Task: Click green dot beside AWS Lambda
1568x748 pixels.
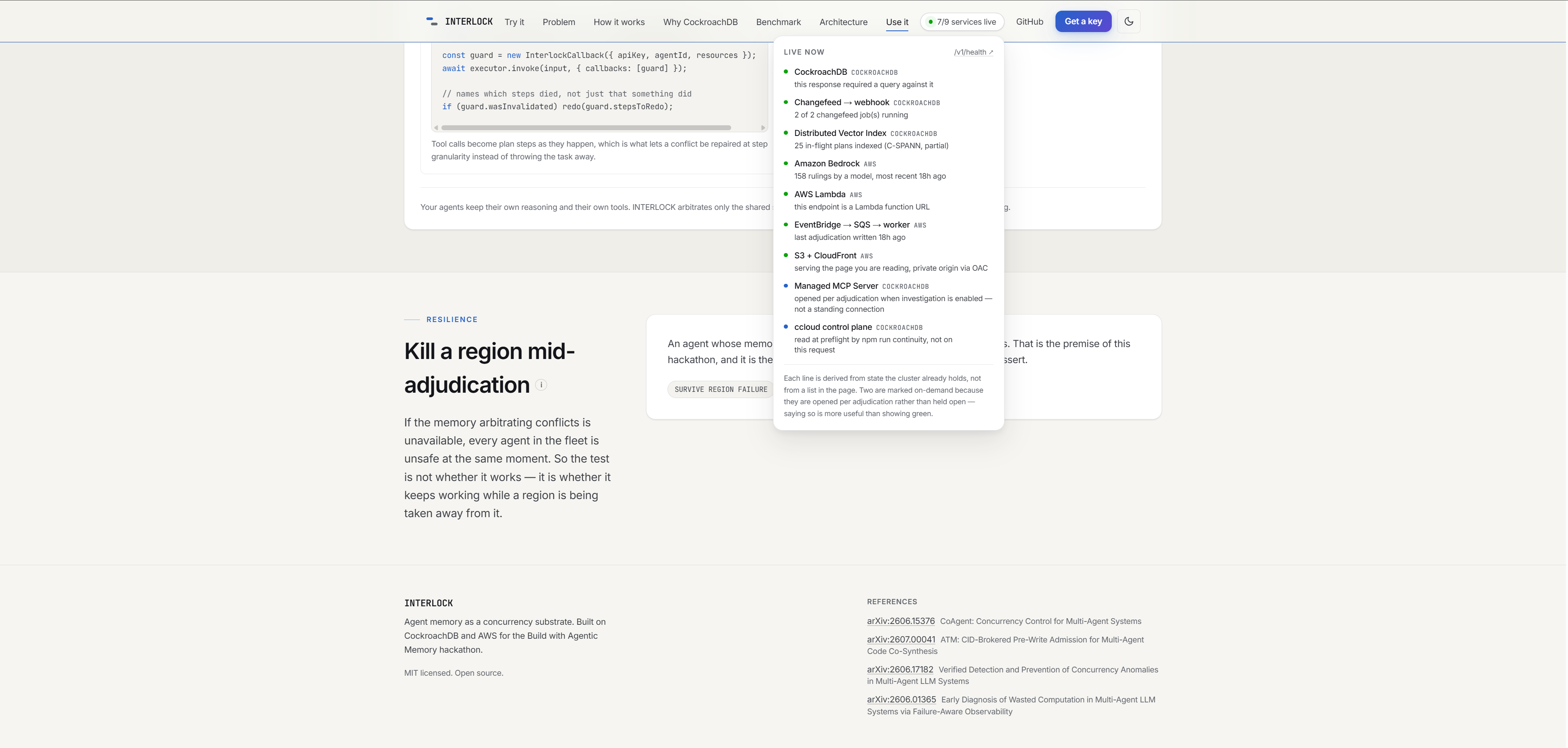Action: 786,194
